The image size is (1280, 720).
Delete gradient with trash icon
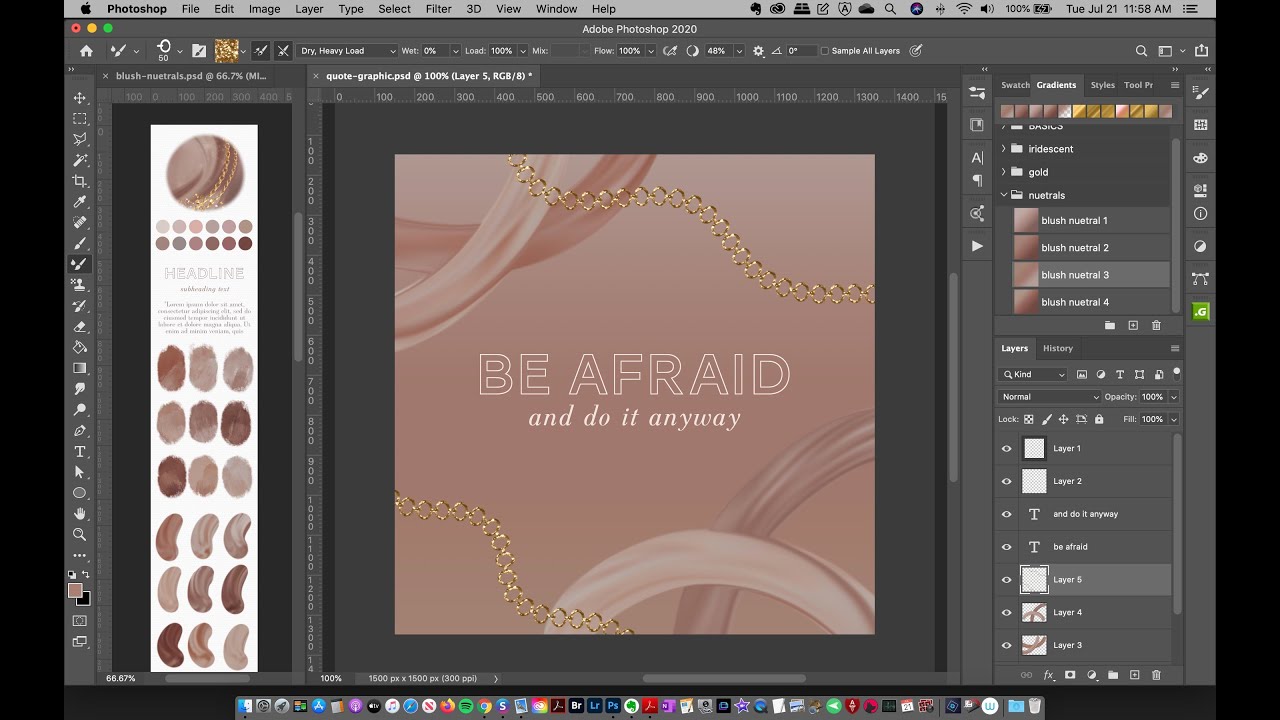pos(1156,326)
